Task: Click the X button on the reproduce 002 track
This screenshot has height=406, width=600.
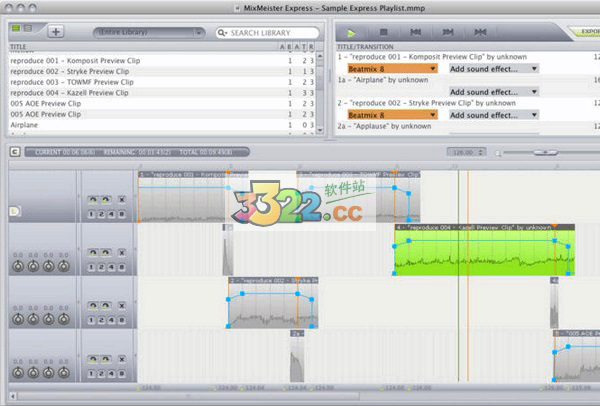Action: click(x=122, y=305)
